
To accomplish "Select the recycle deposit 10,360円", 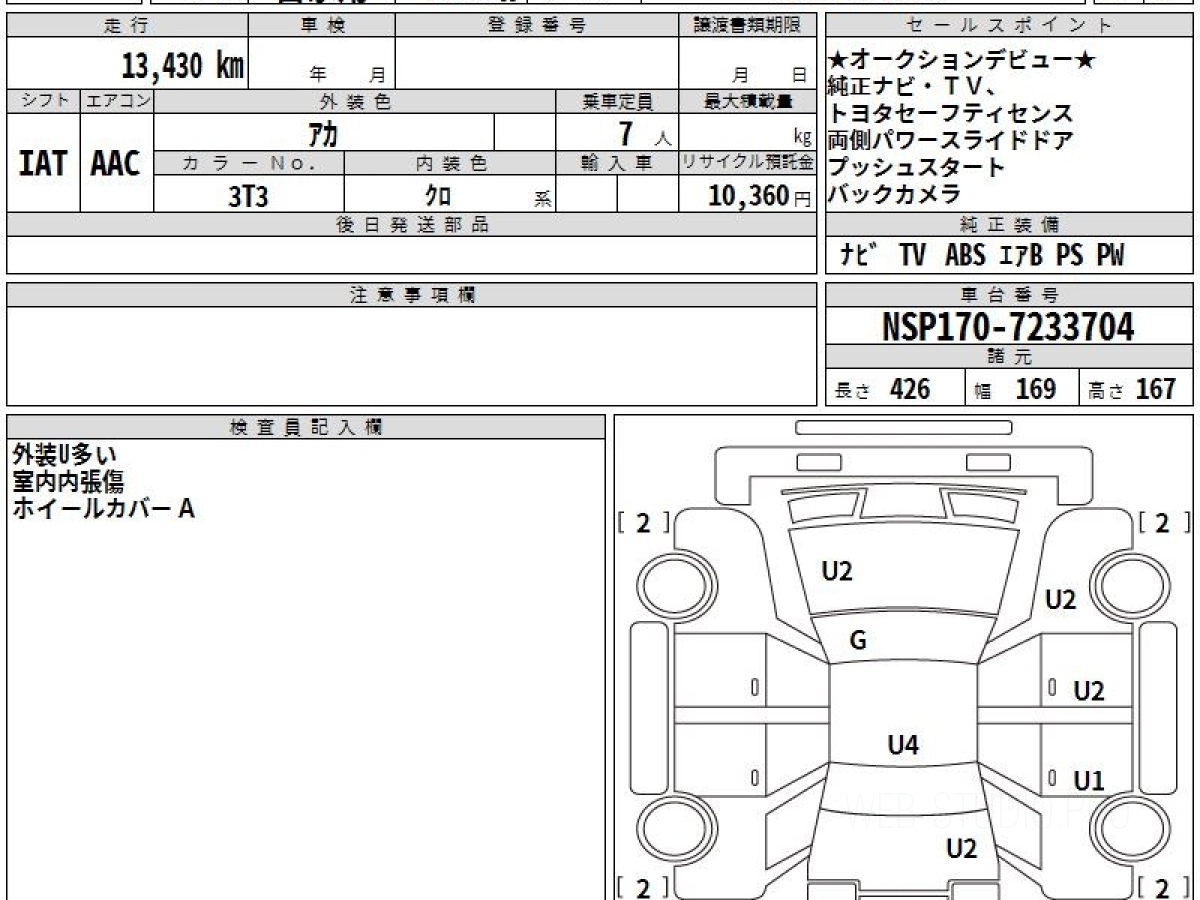I will click(x=760, y=196).
